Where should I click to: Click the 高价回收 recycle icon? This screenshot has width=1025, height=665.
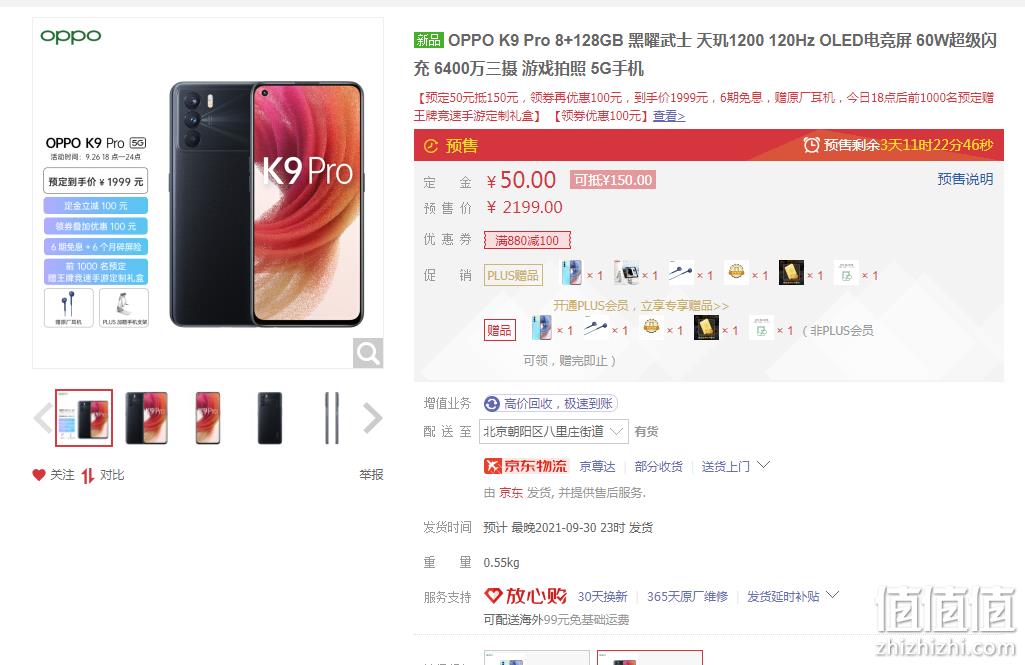pos(492,404)
